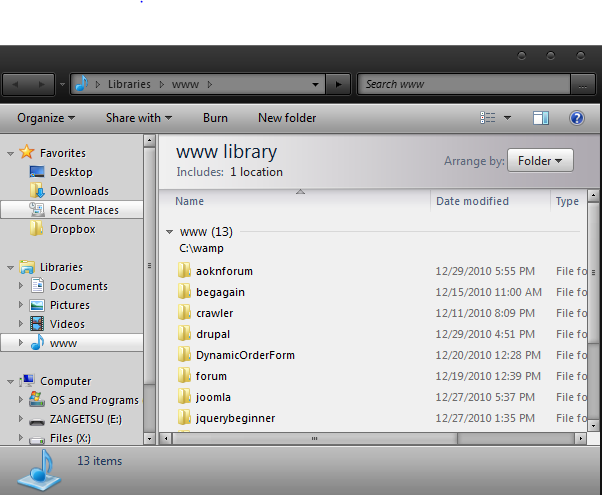Click the Libraries folder icon
This screenshot has width=602, height=495.
click(x=27, y=267)
